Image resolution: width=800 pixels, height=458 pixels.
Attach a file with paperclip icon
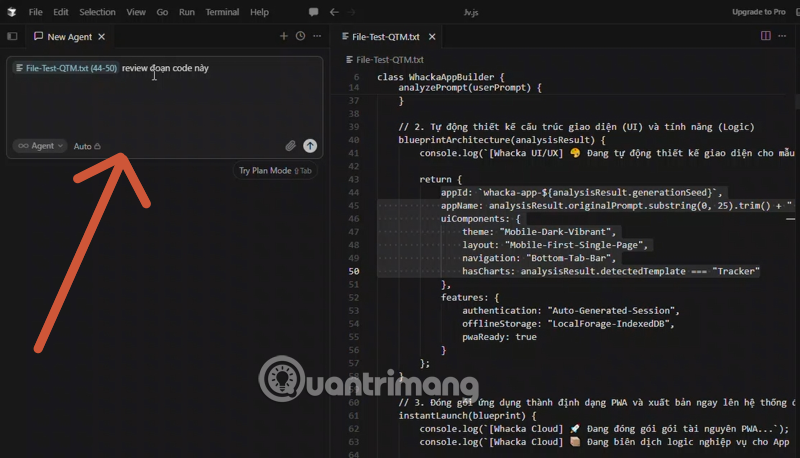click(x=290, y=146)
